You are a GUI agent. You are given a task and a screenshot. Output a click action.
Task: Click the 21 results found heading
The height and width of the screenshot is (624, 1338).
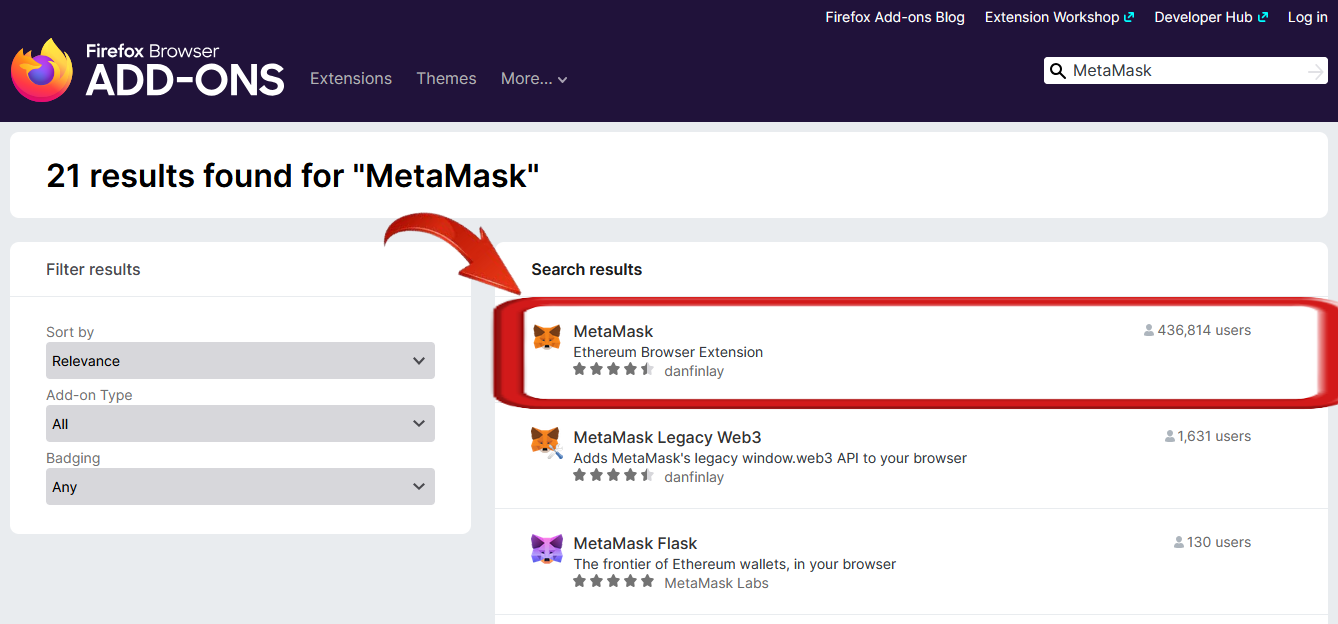[293, 176]
